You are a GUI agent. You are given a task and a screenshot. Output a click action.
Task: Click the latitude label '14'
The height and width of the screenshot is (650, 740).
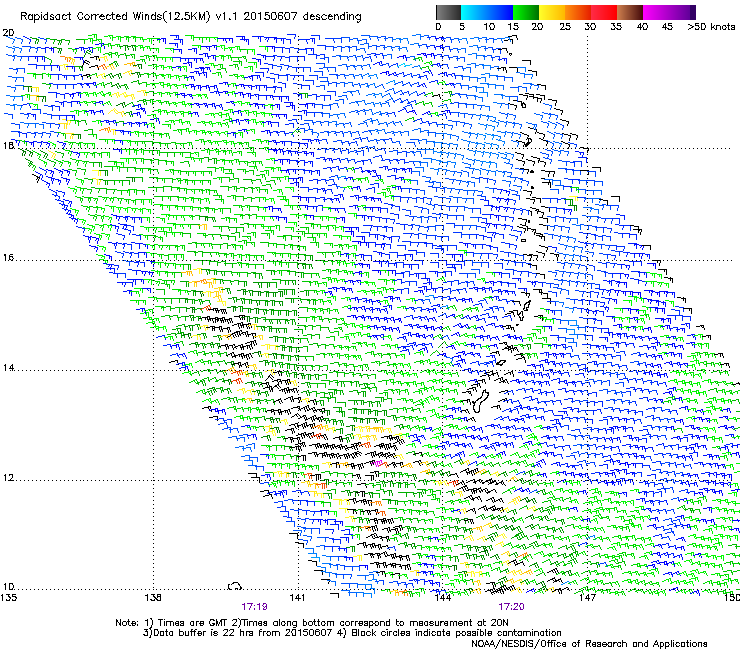point(8,368)
